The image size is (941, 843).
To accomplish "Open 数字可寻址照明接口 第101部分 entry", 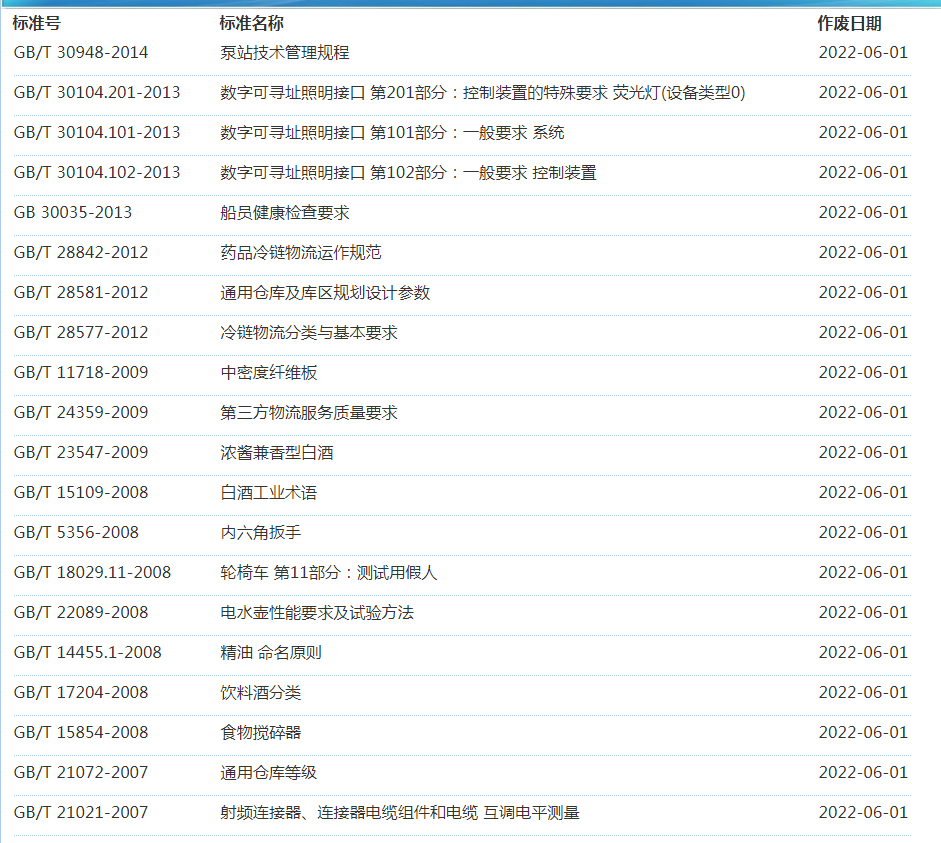I will coord(392,133).
